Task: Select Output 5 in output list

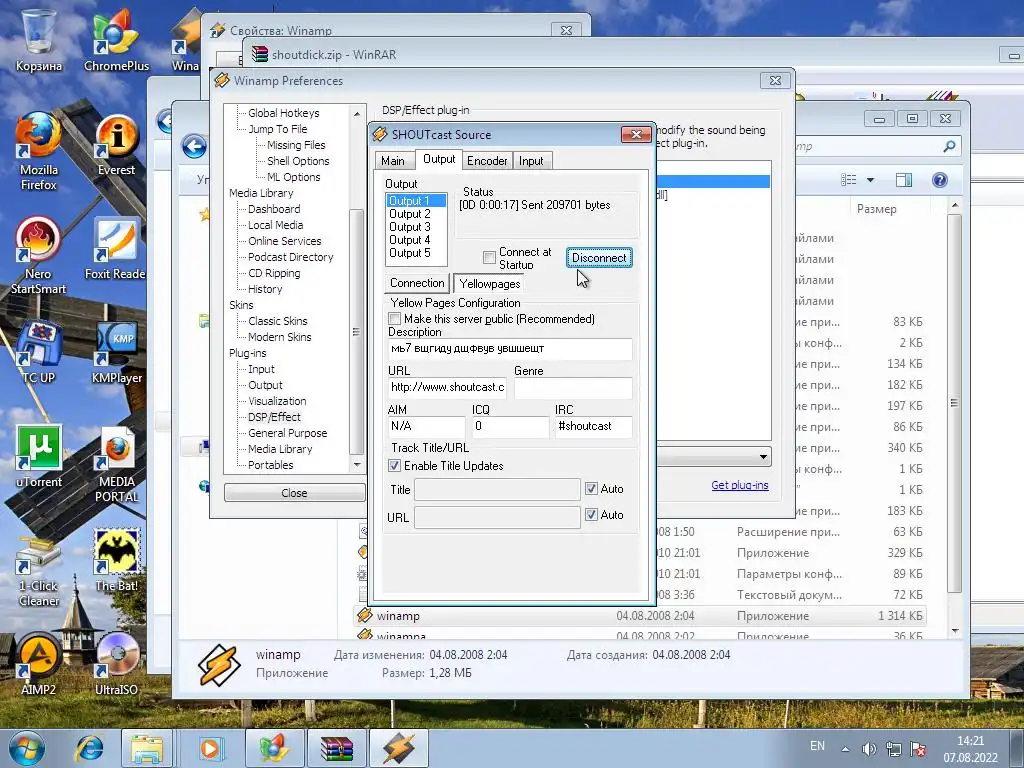Action: (x=410, y=253)
